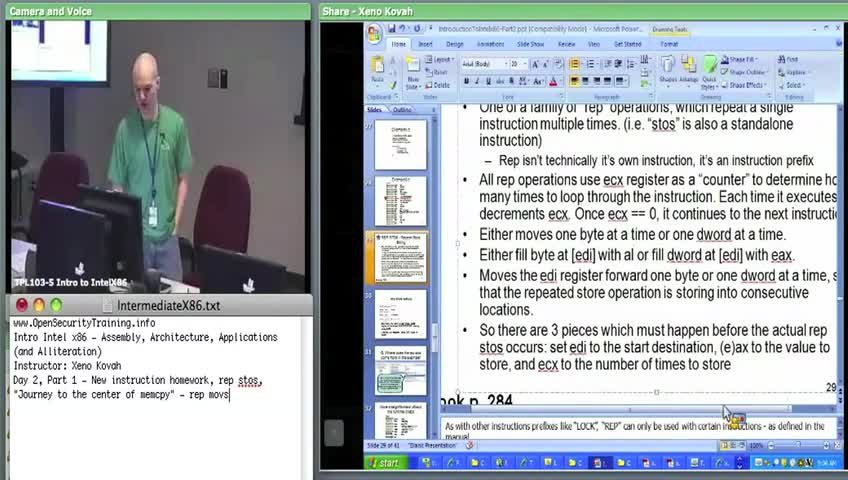848x480 pixels.
Task: Select the REP STOS slide thumbnail
Action: (400, 258)
